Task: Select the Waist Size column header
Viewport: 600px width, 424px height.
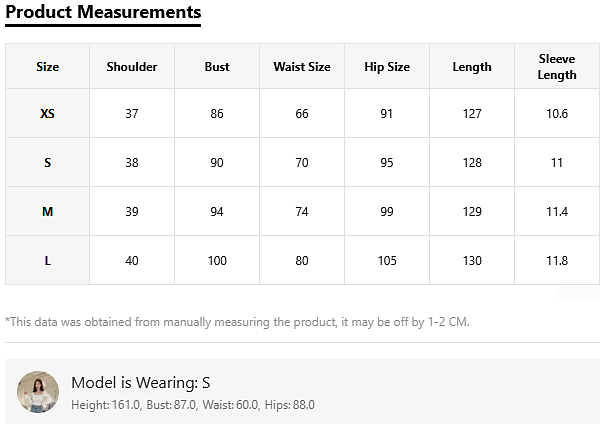Action: [302, 67]
